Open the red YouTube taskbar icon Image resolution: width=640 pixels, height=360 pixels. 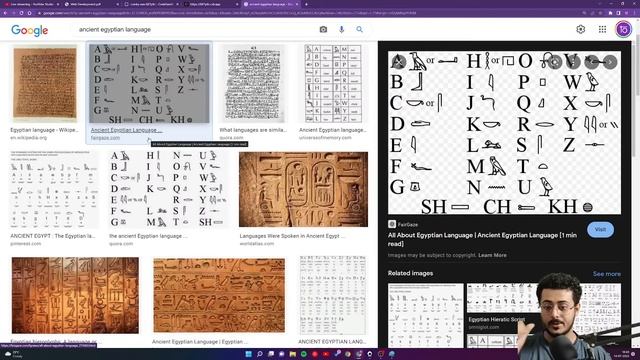(x=326, y=354)
